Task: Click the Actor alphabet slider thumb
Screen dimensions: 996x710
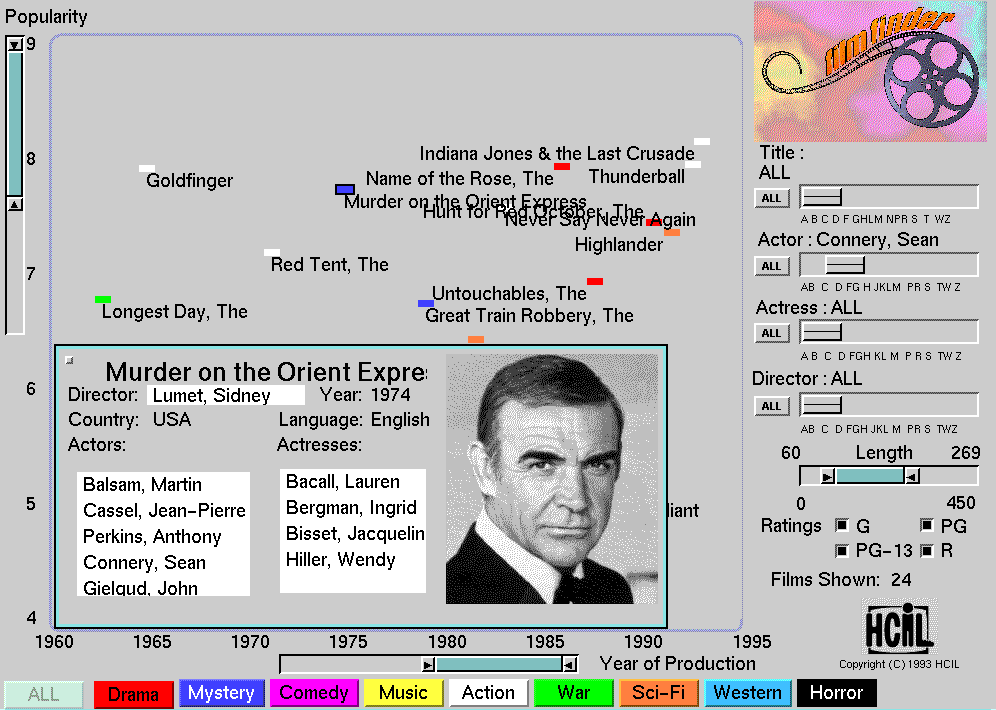Action: [845, 265]
